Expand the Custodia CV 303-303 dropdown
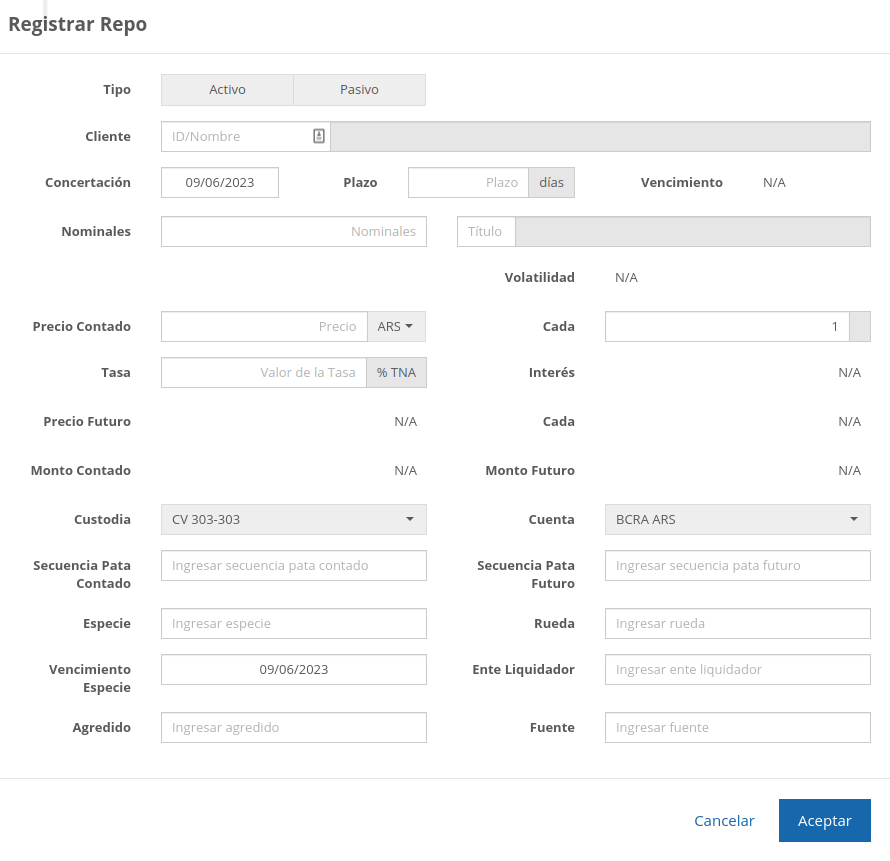Screen dimensions: 890x861 [293, 519]
